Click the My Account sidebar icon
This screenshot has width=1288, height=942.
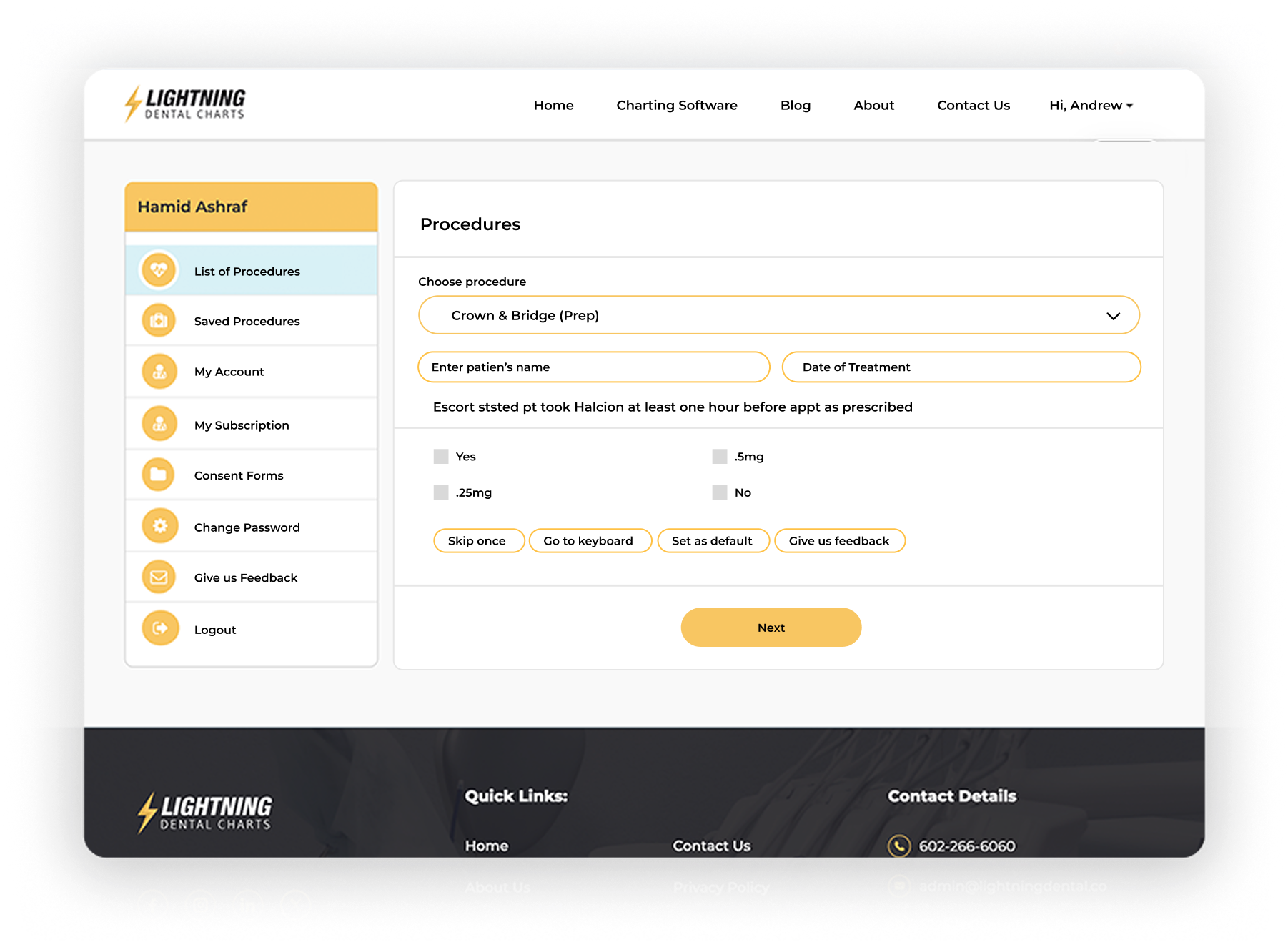pyautogui.click(x=159, y=372)
